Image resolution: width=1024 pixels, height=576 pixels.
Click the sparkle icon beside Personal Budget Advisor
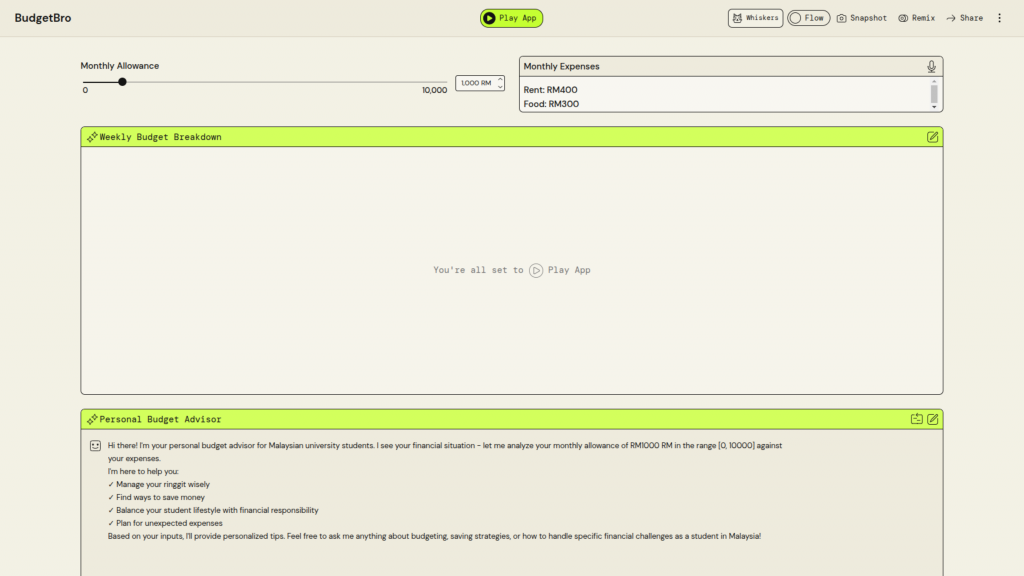pyautogui.click(x=92, y=419)
